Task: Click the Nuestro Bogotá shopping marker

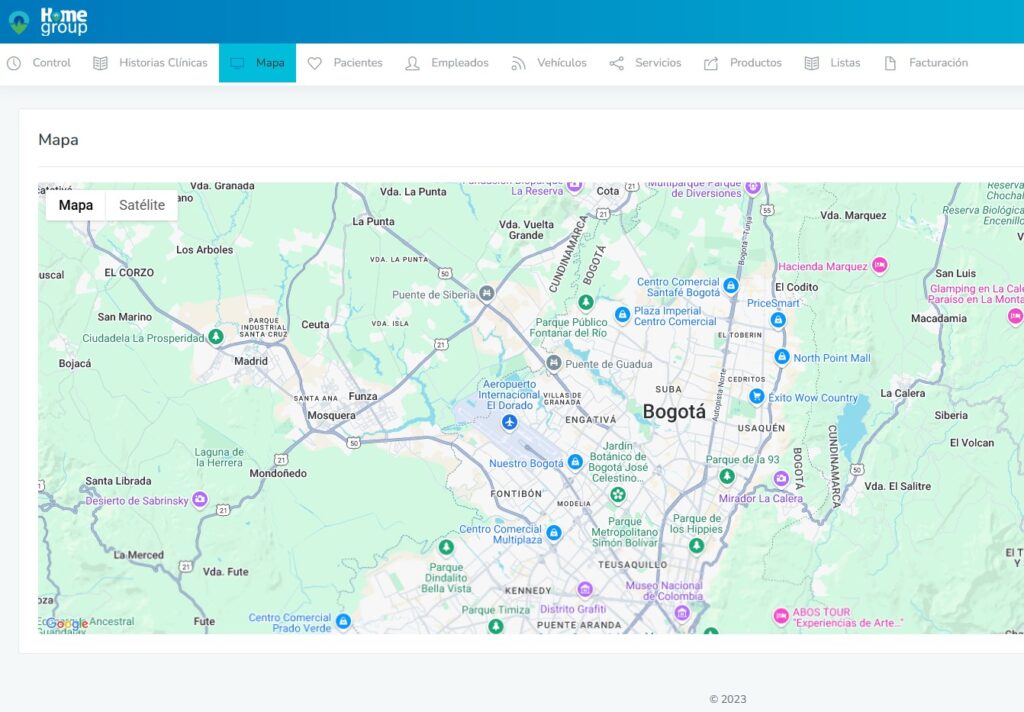Action: (x=575, y=462)
